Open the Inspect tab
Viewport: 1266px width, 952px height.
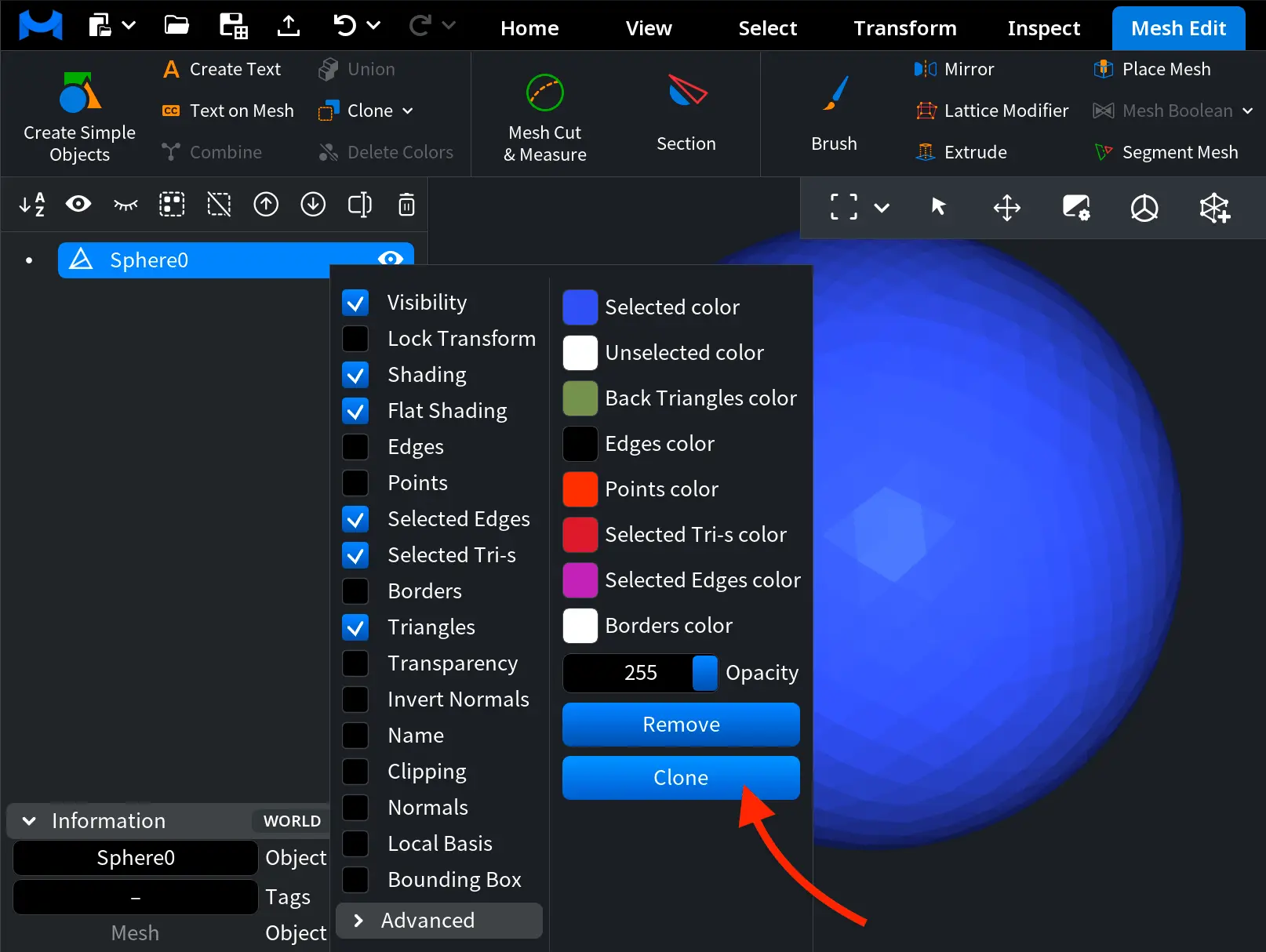point(1043,28)
